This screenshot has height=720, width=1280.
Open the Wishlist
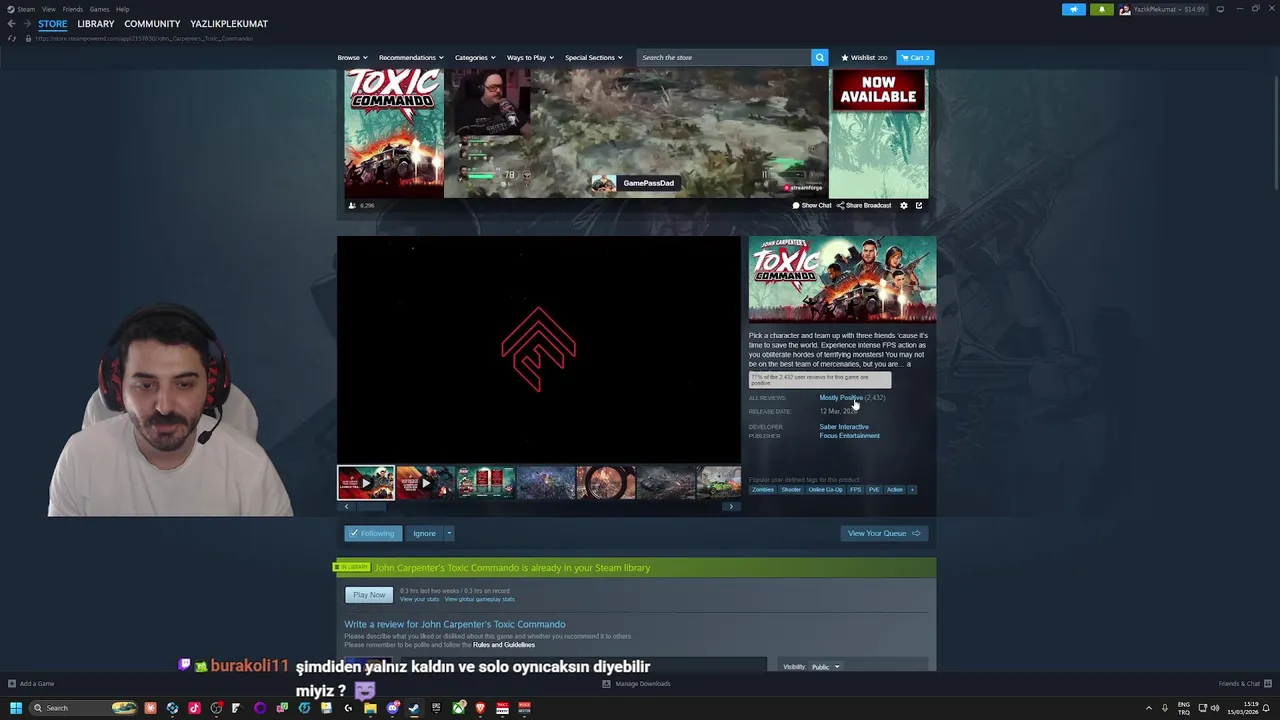point(864,57)
